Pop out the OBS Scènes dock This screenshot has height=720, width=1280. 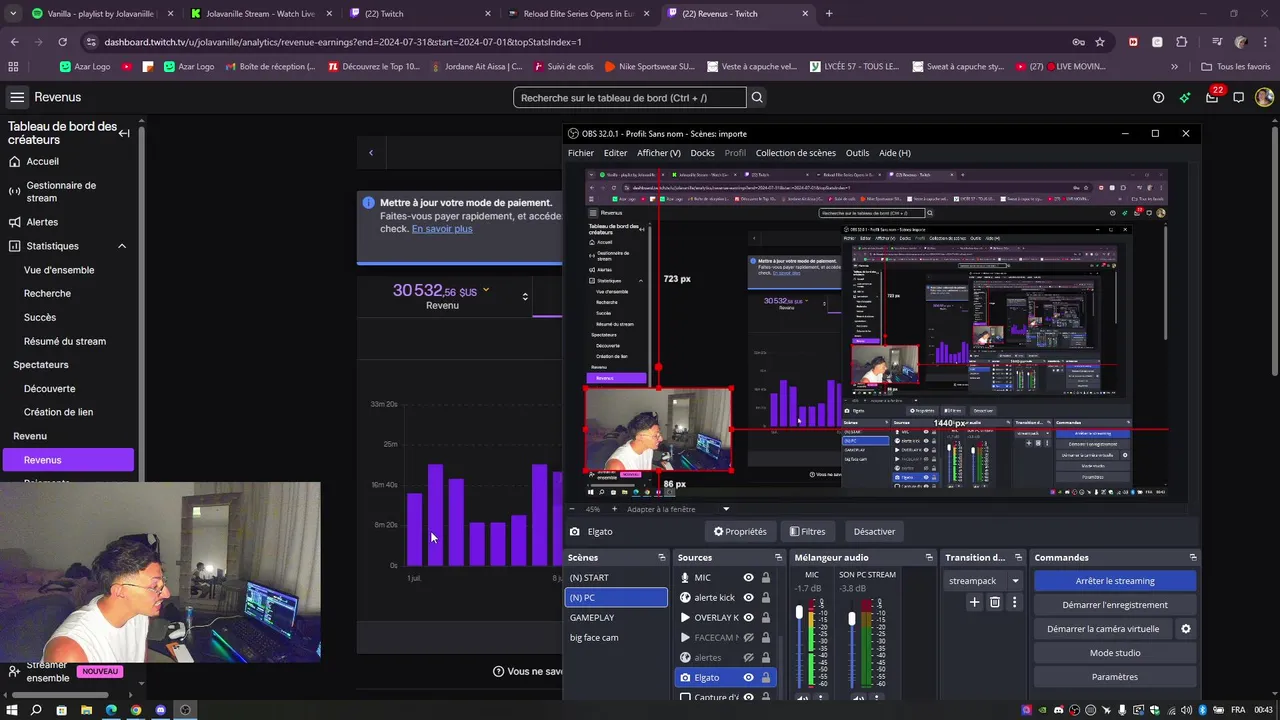pyautogui.click(x=661, y=558)
